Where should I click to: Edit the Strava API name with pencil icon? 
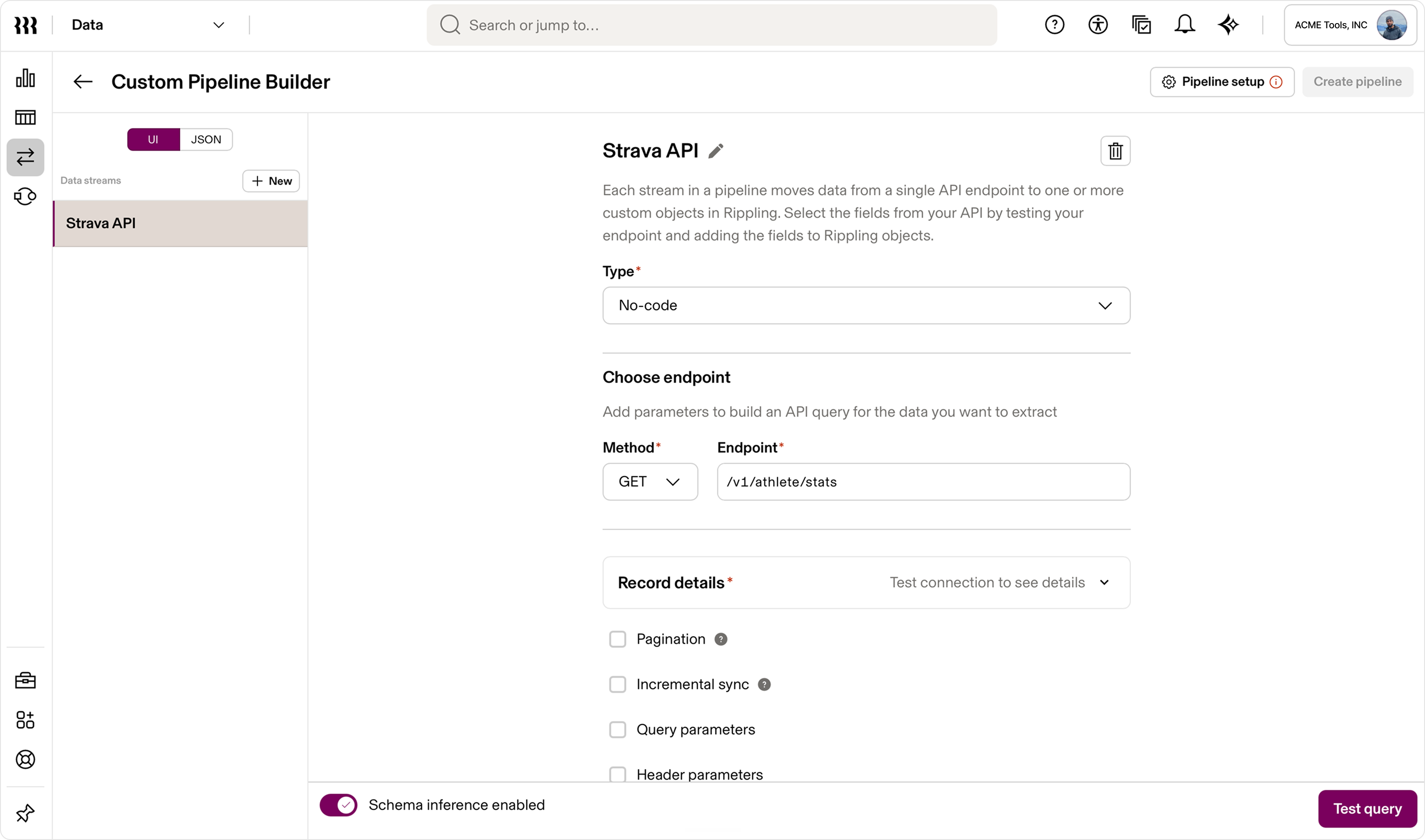716,150
